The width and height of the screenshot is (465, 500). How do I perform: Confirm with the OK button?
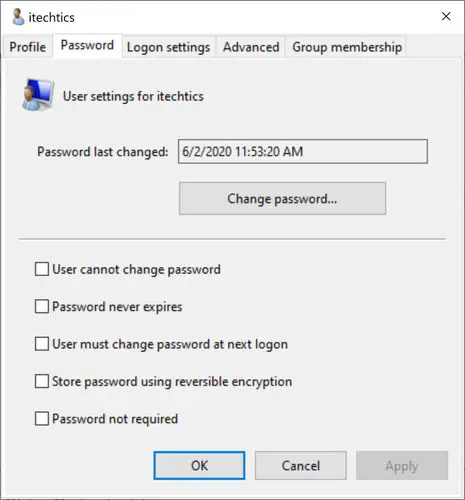(199, 466)
